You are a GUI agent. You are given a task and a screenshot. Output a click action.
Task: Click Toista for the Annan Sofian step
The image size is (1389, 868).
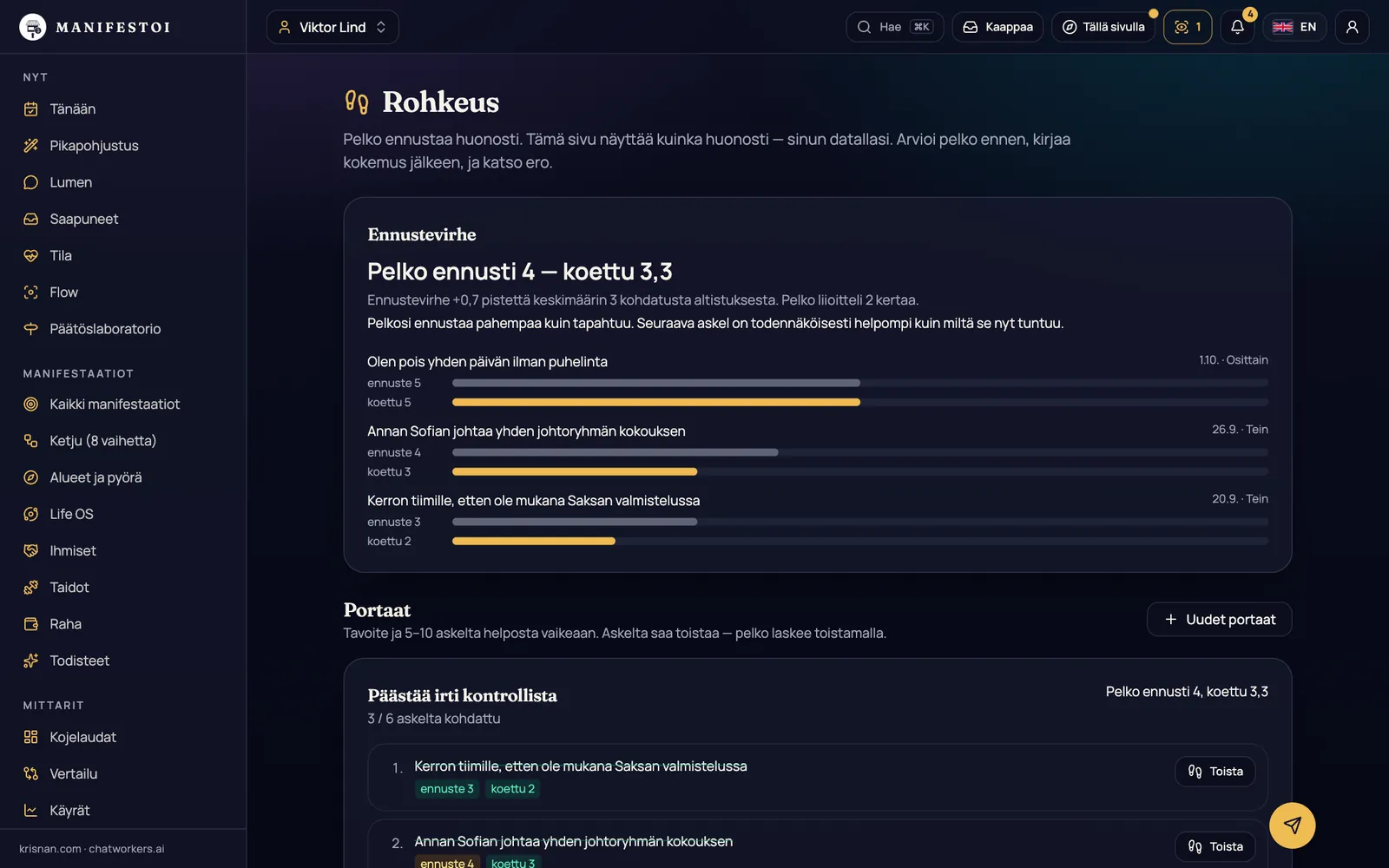(1215, 846)
